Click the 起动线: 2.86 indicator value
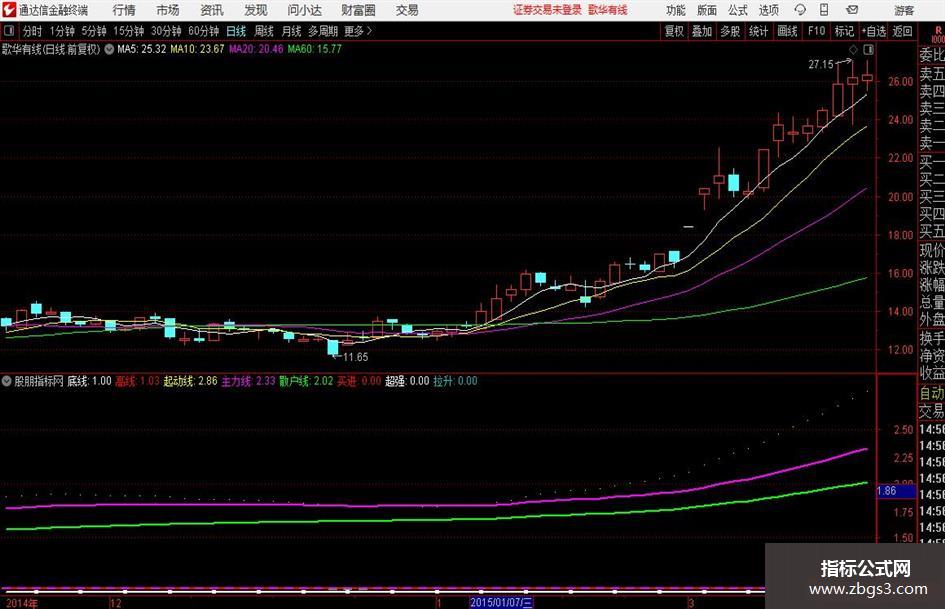This screenshot has width=945, height=609. pos(190,381)
